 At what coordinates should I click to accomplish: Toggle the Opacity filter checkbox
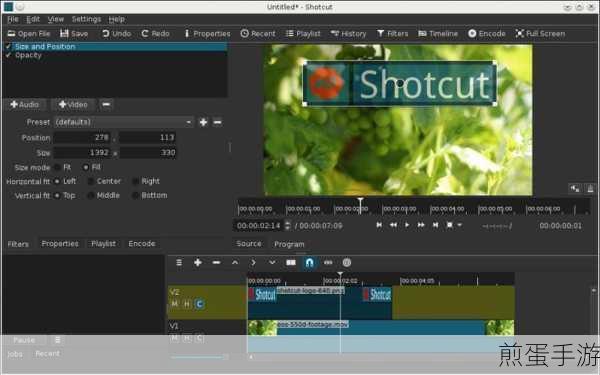point(8,55)
